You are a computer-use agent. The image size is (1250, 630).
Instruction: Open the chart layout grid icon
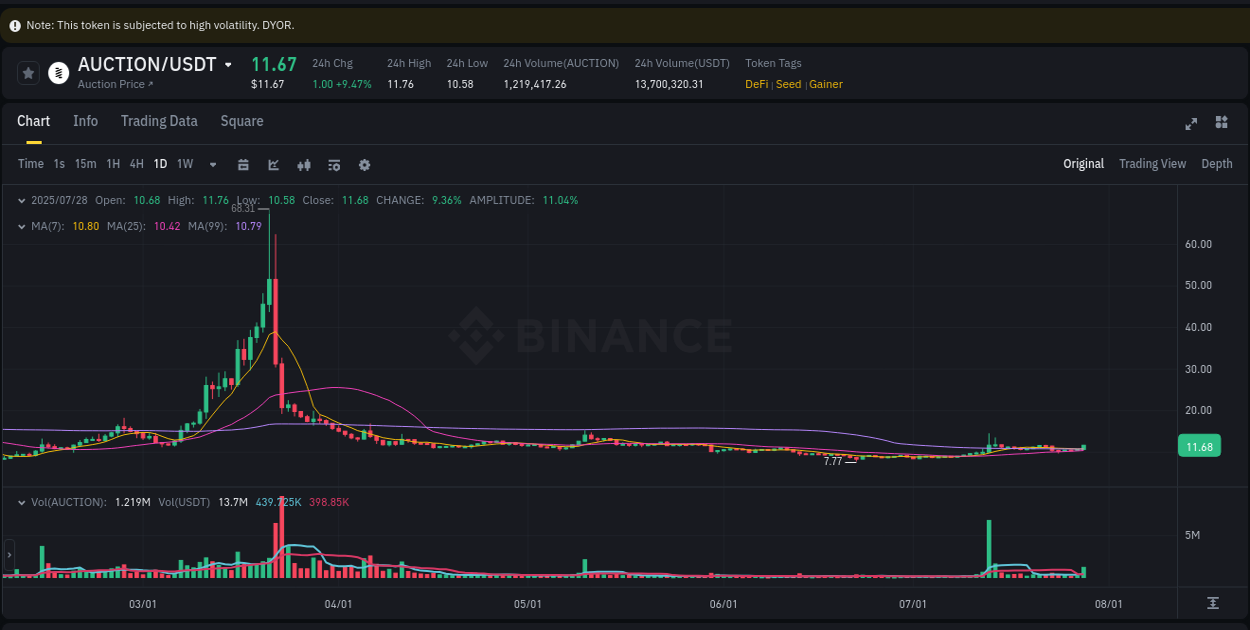pyautogui.click(x=1221, y=122)
